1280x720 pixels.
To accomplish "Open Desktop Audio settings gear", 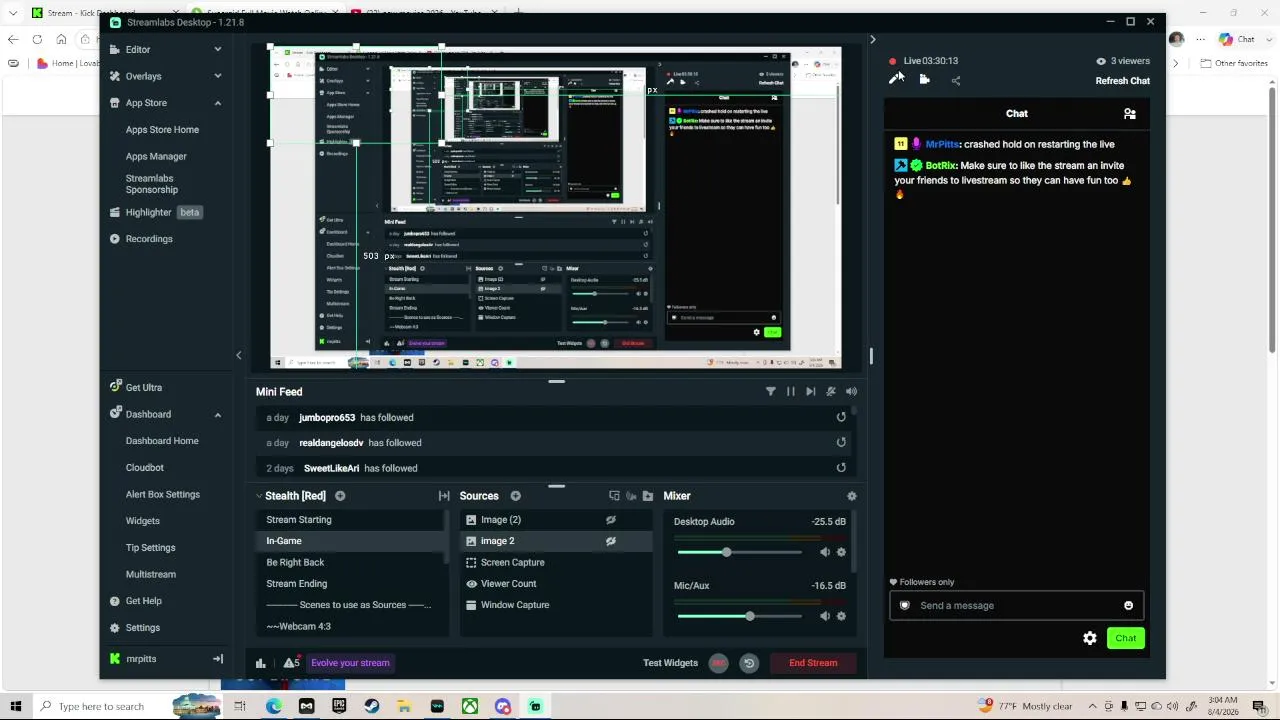I will coord(841,552).
